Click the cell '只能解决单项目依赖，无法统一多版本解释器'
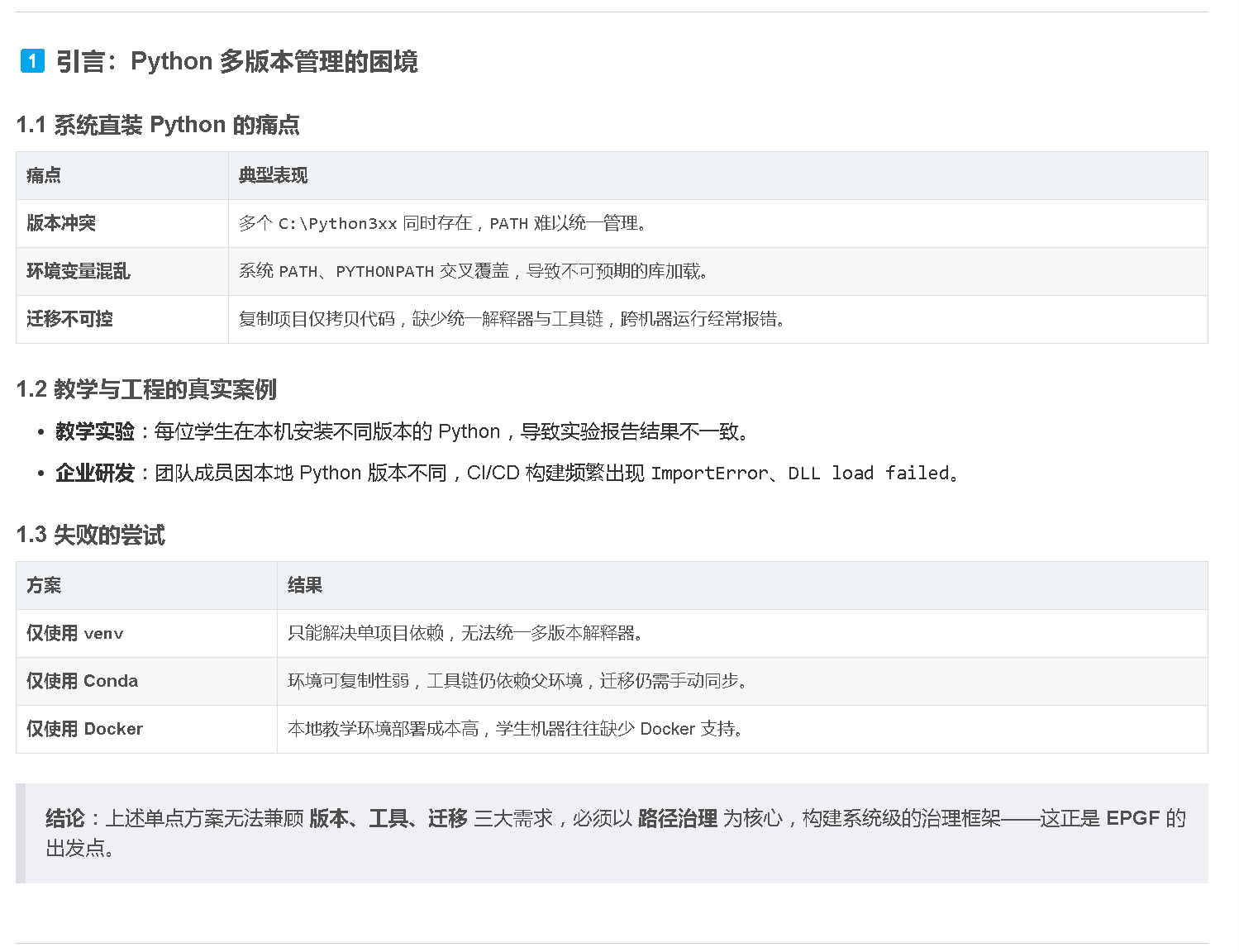Screen dimensions: 1239x952 742,633
